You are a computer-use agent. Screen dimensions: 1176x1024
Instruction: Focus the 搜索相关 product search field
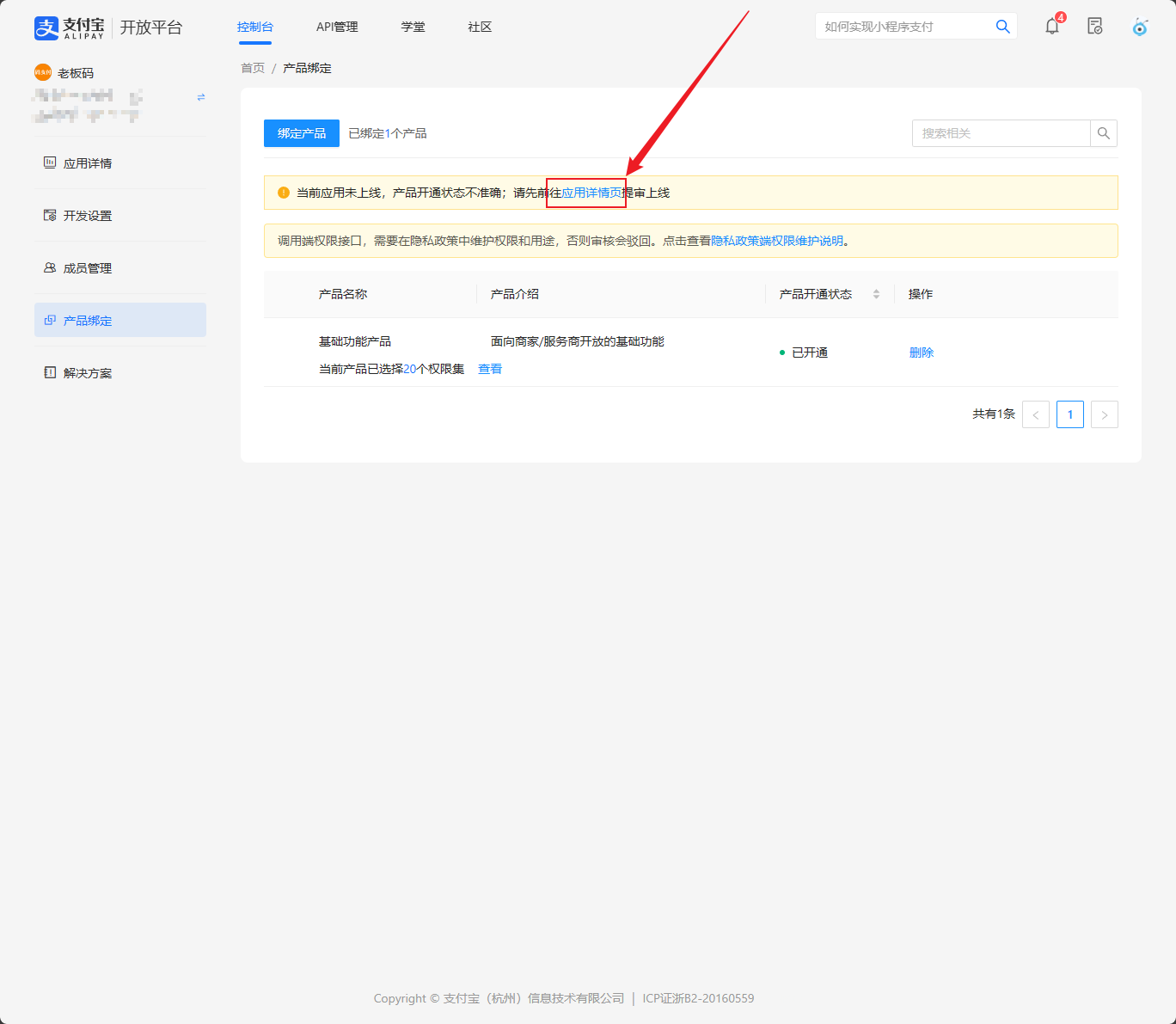(1001, 133)
